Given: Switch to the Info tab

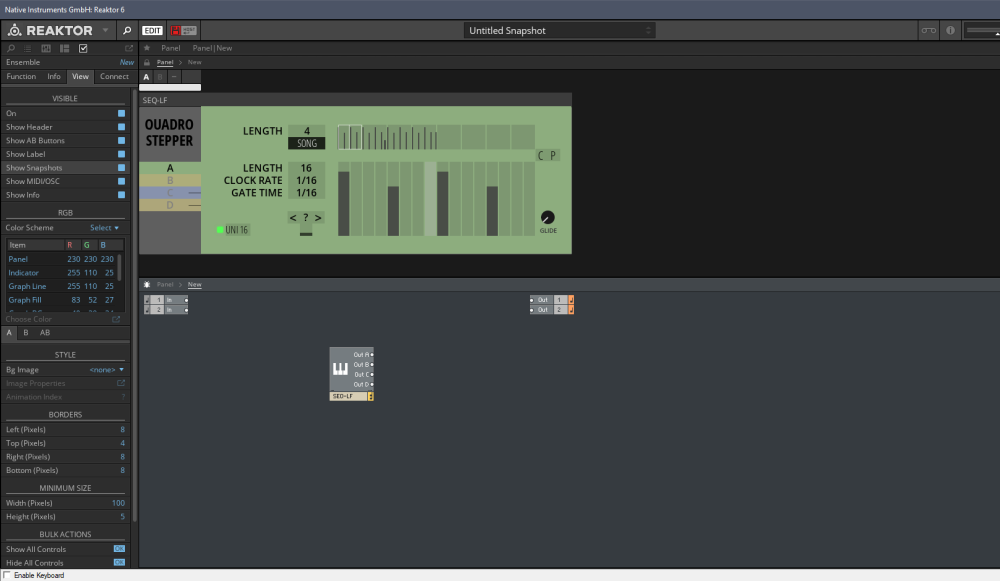Looking at the screenshot, I should (54, 77).
